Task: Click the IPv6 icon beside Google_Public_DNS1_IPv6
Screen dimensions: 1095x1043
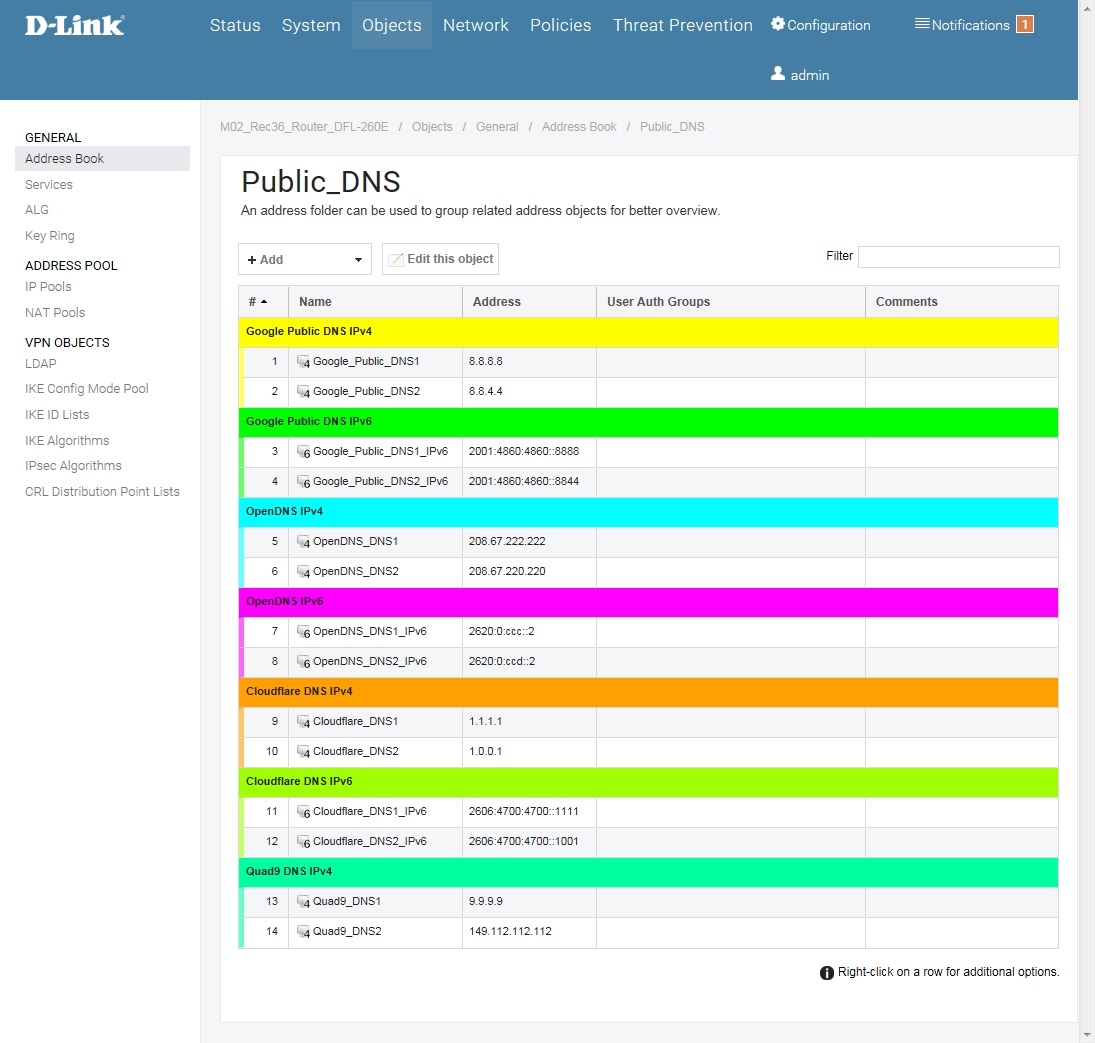Action: [x=304, y=452]
